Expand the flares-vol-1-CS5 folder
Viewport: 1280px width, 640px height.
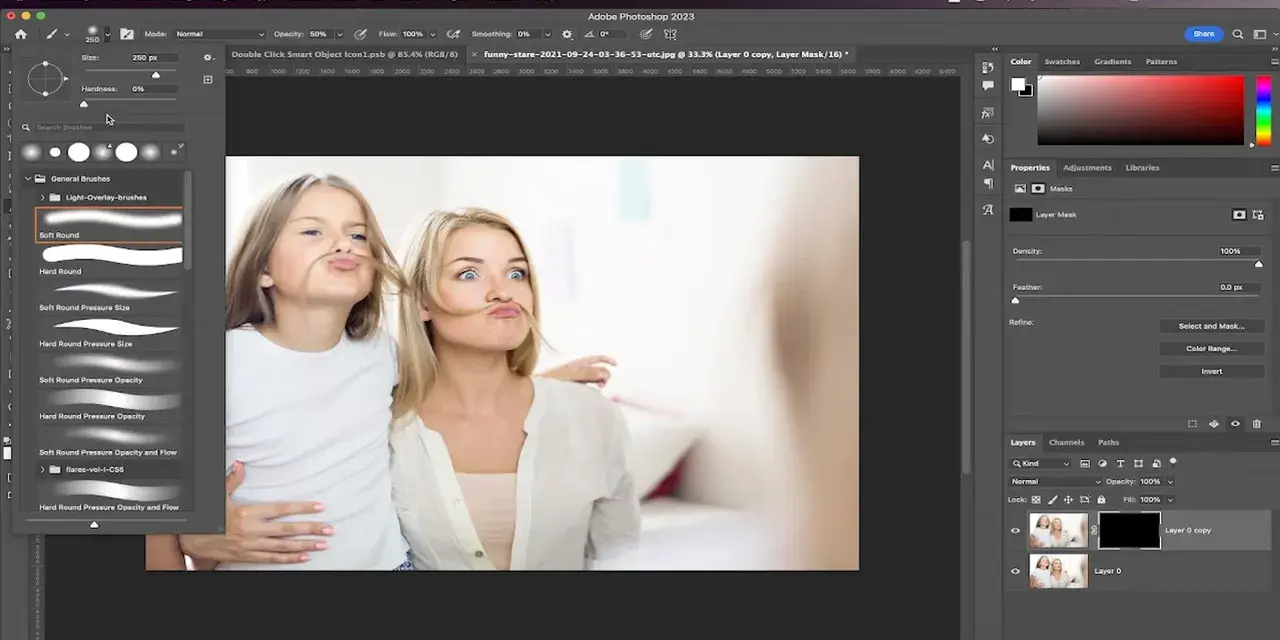point(42,469)
